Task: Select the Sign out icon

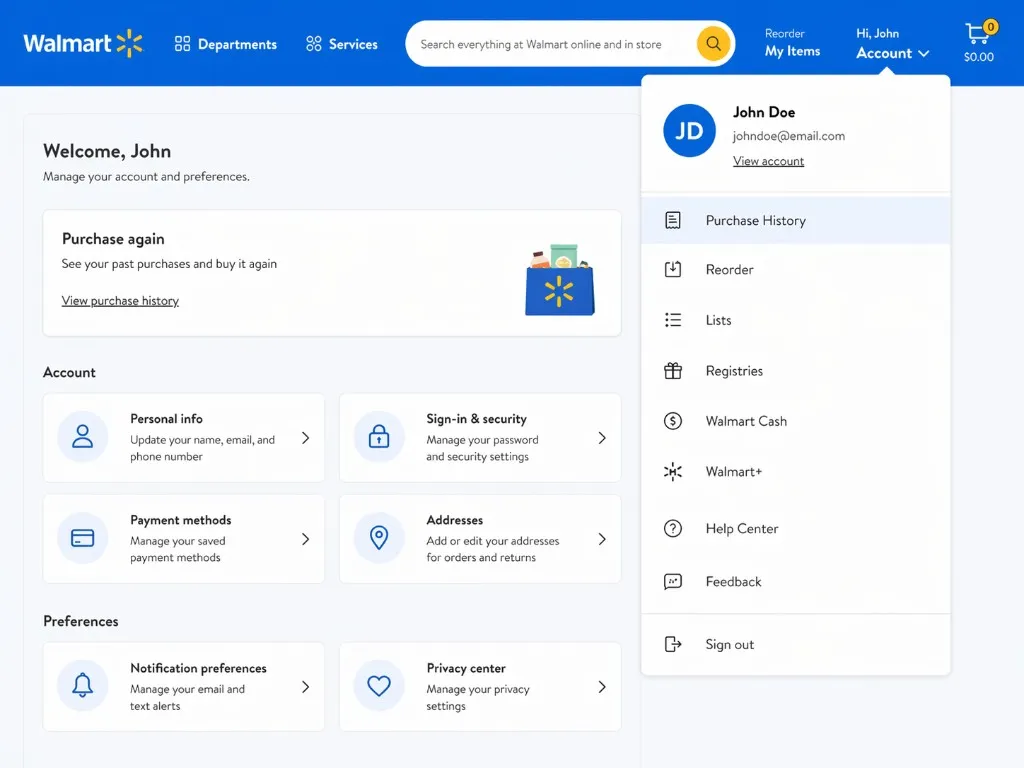Action: coord(675,644)
